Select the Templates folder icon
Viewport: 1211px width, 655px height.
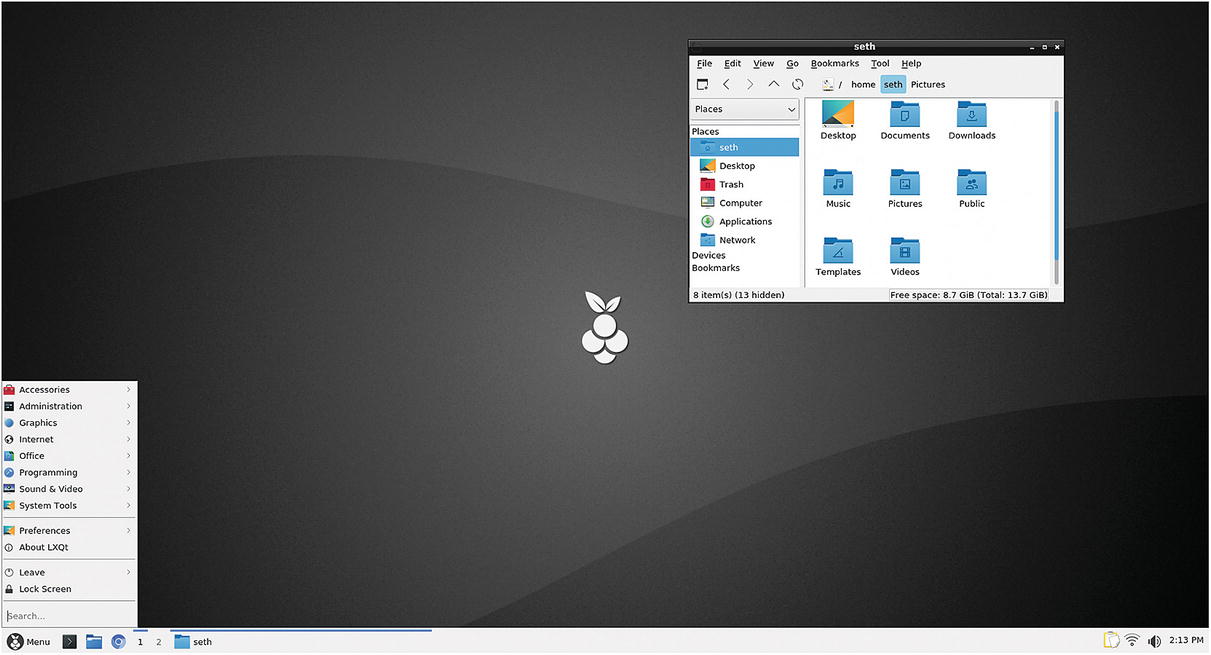point(838,257)
